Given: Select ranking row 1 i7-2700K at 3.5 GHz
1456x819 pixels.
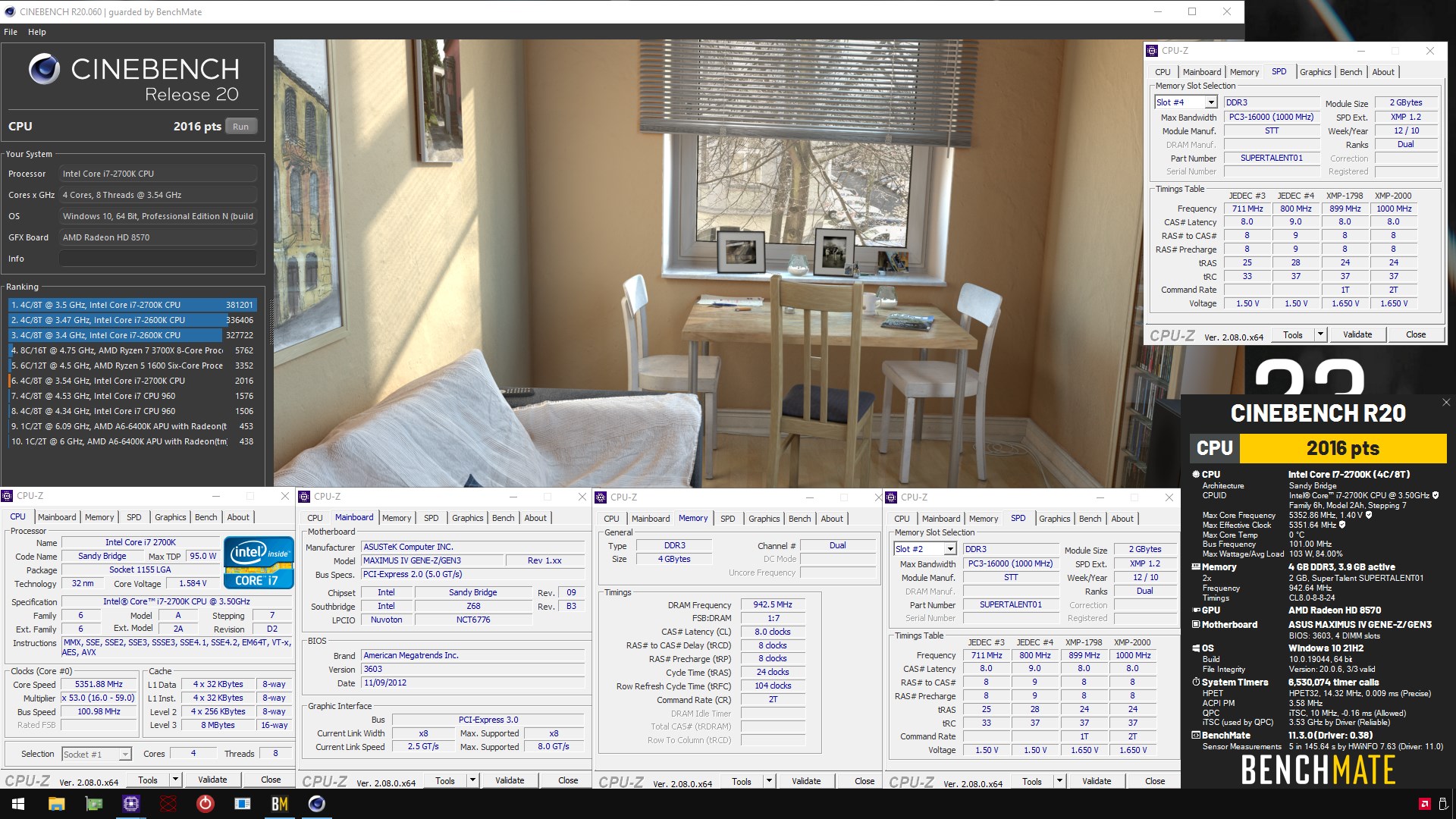Looking at the screenshot, I should pyautogui.click(x=132, y=305).
